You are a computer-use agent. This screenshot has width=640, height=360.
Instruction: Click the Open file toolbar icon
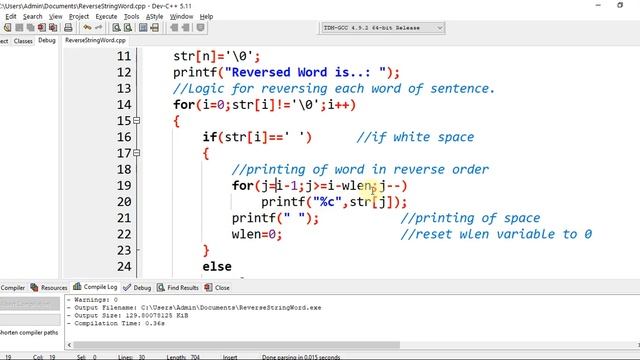coord(7,28)
